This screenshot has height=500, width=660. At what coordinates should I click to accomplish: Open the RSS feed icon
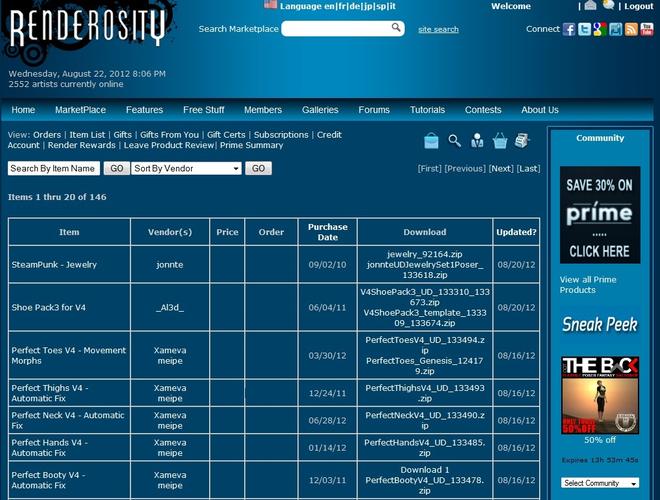coord(631,29)
